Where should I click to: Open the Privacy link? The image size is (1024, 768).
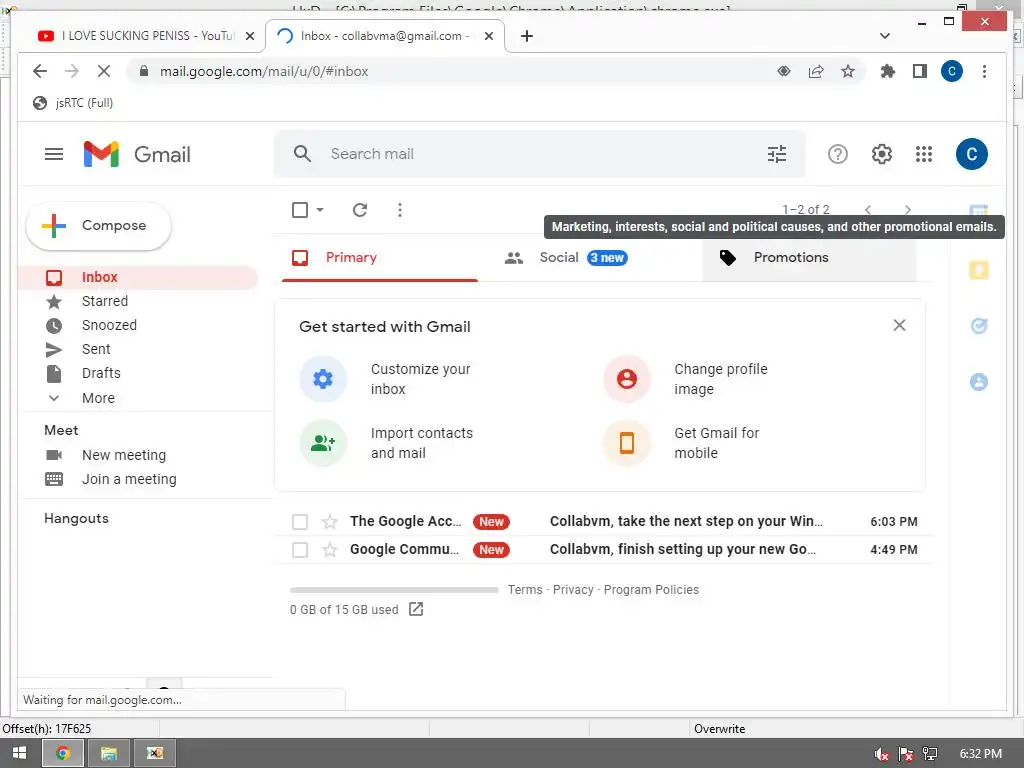[x=573, y=590]
